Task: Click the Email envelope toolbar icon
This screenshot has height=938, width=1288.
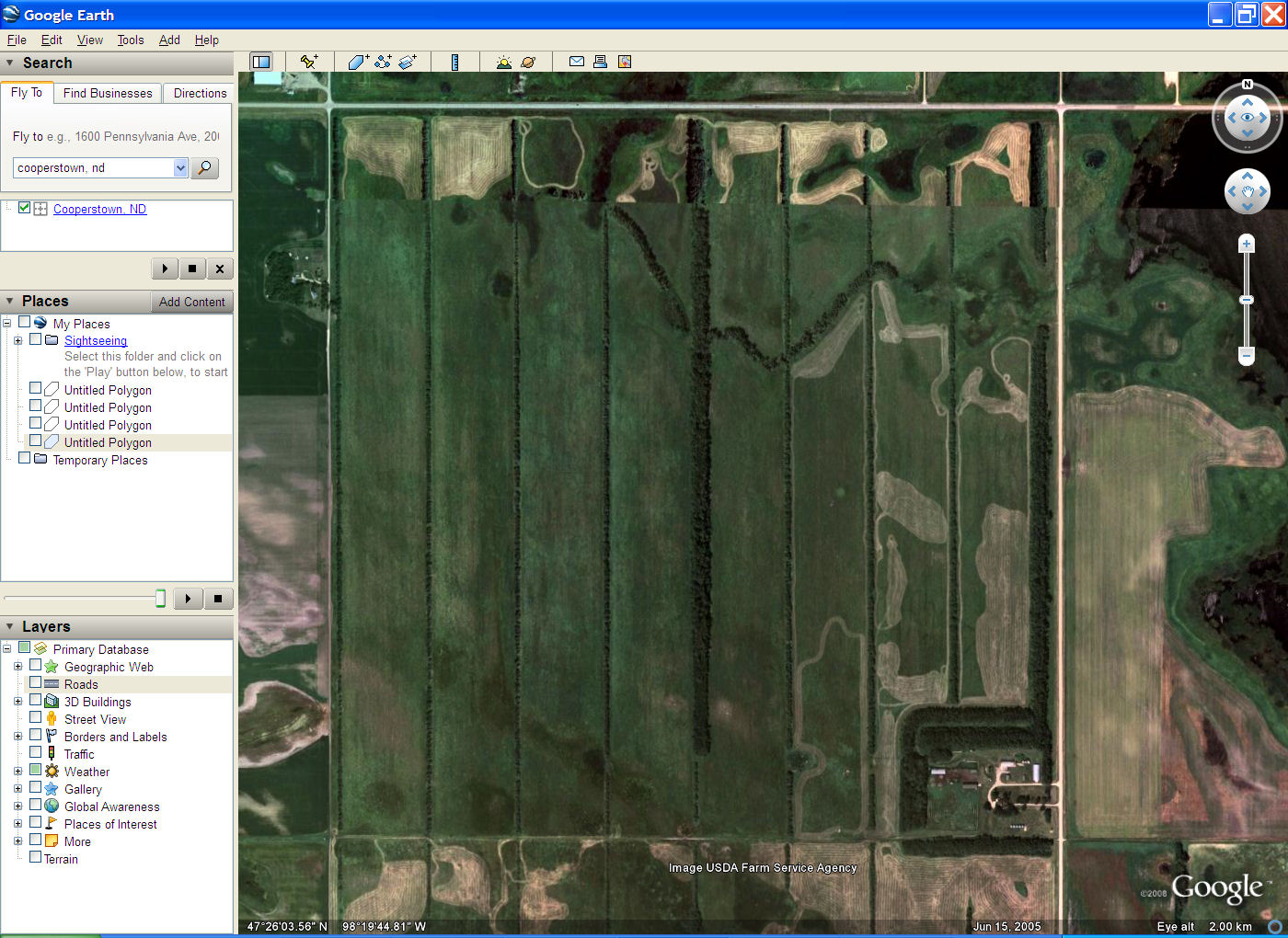Action: coord(577,62)
